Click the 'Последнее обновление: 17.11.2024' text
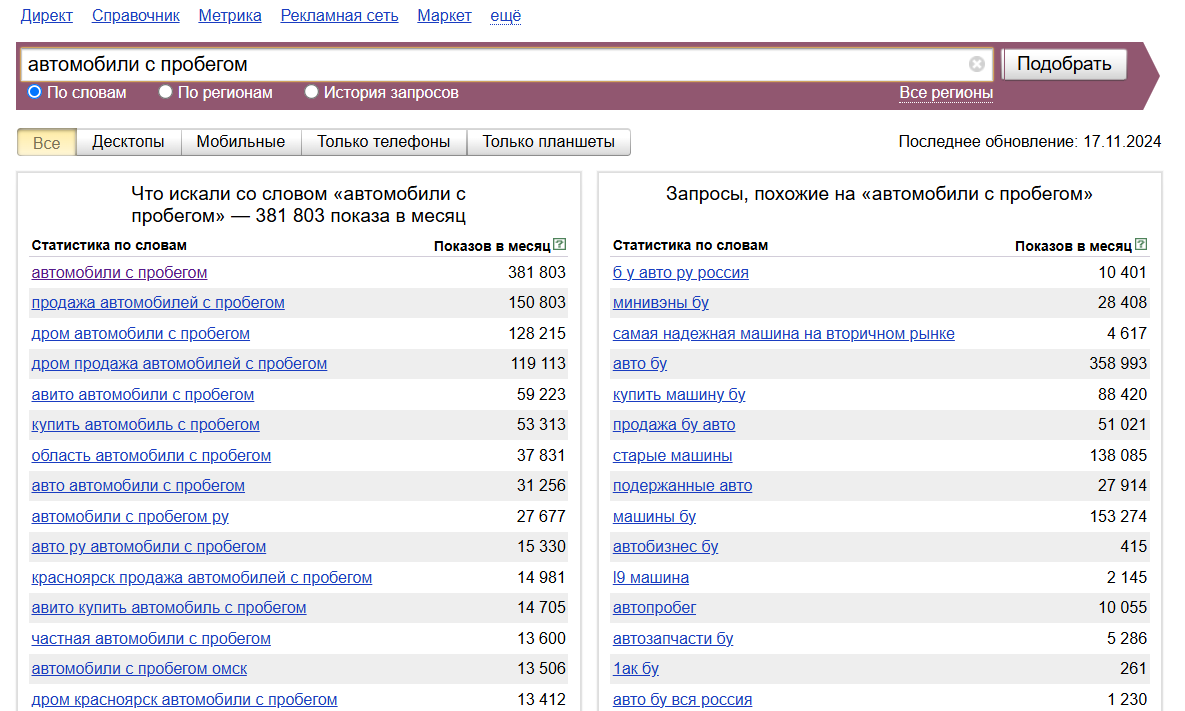Viewport: 1185px width, 711px height. (x=1029, y=142)
